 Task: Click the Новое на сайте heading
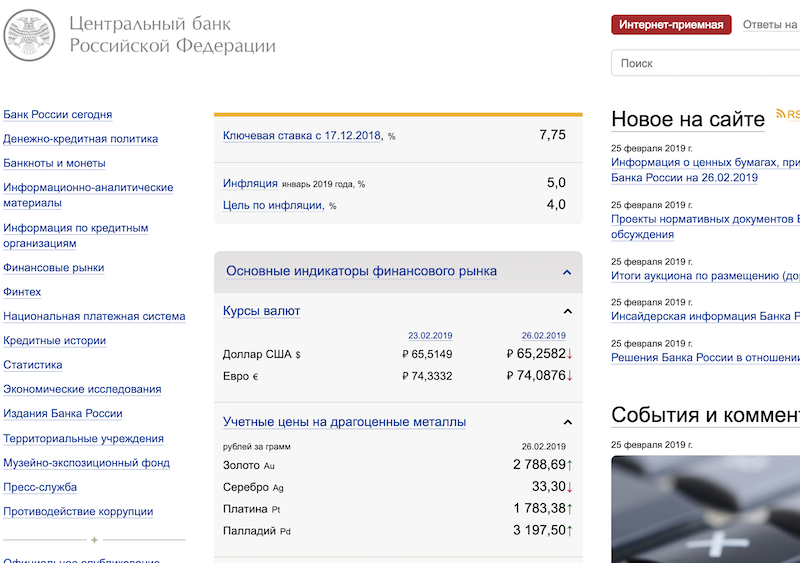(x=688, y=119)
